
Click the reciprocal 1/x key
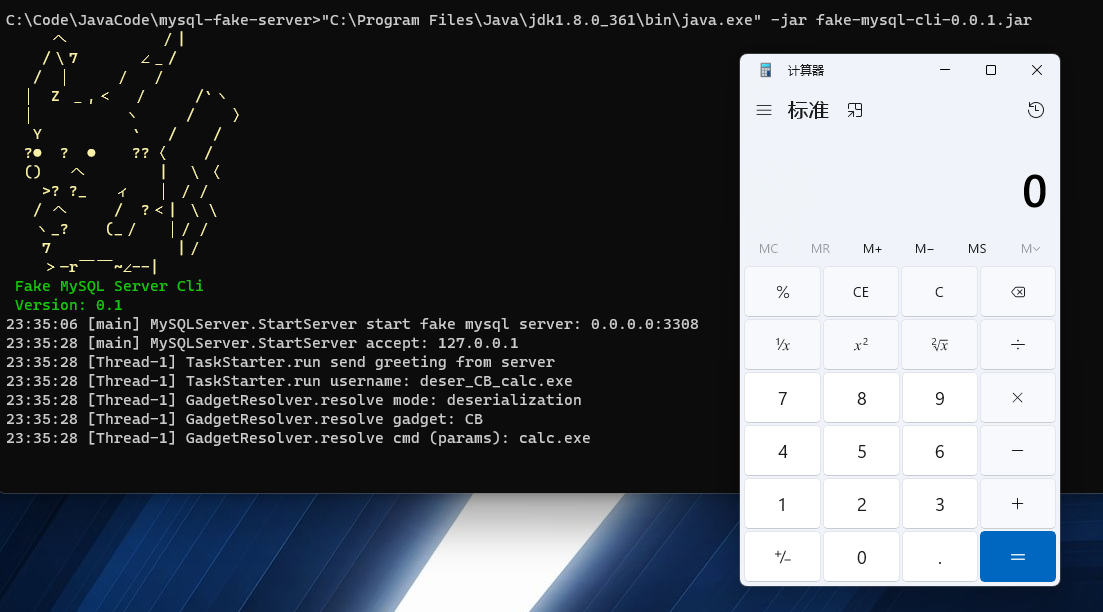point(783,345)
